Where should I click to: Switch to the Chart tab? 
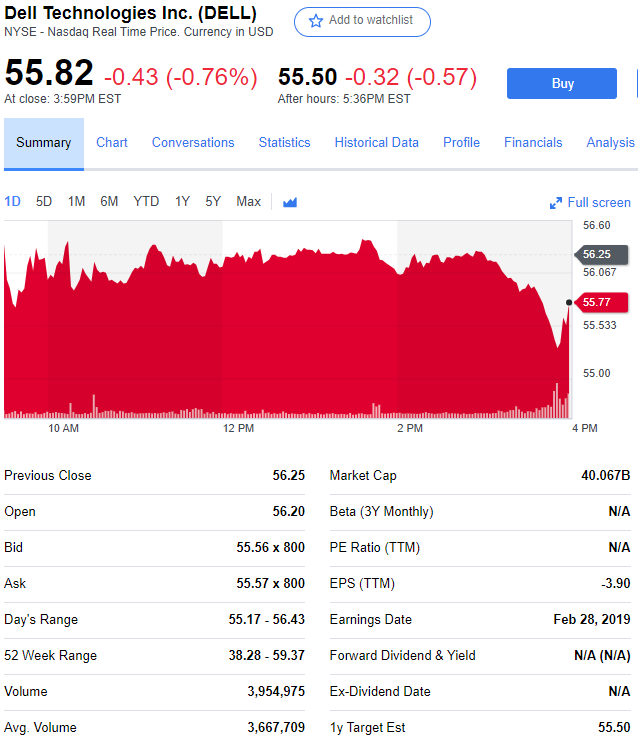pos(112,143)
